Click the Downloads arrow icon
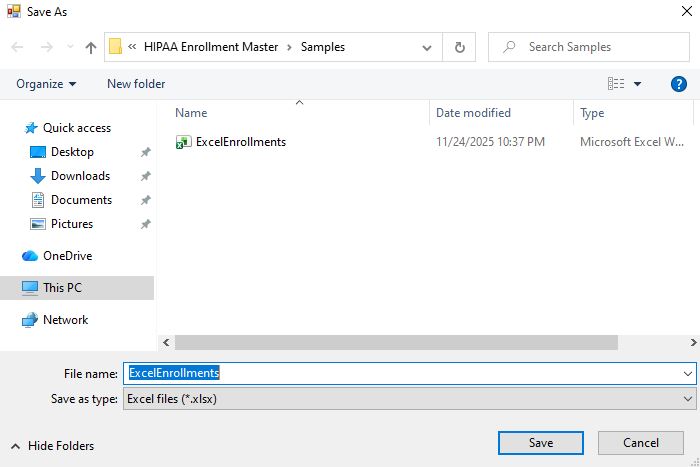Viewport: 700px width, 467px height. click(38, 176)
